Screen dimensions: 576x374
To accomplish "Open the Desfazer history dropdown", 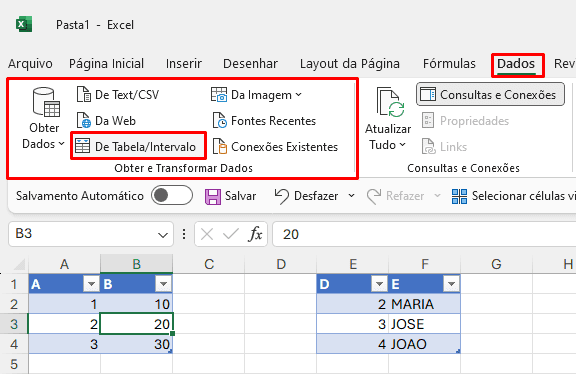I will point(352,195).
